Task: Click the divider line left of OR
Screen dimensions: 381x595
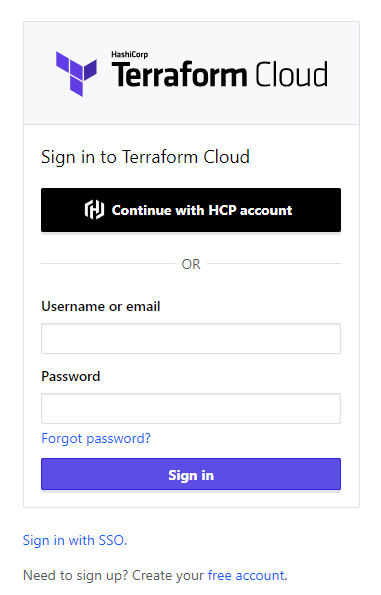Action: (108, 263)
